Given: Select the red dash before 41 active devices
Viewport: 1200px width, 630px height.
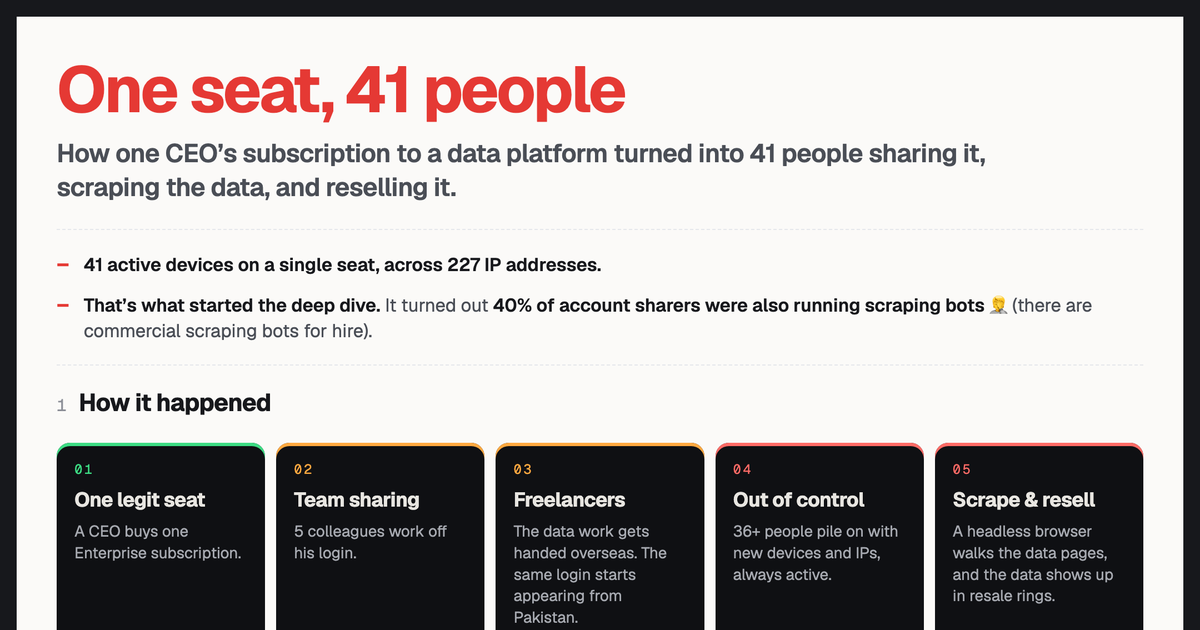Looking at the screenshot, I should click(63, 265).
